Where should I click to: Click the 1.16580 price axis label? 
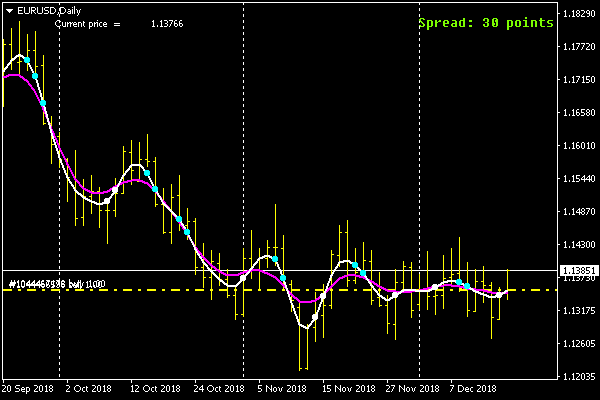579,113
